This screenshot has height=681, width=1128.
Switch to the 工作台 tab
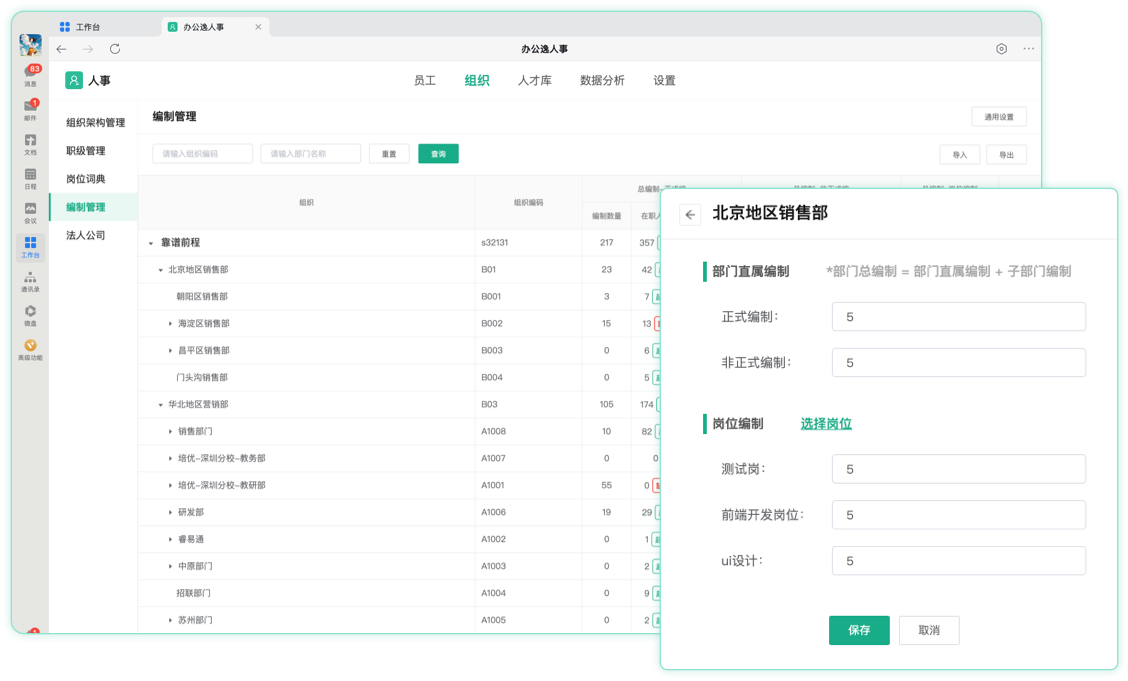[80, 27]
